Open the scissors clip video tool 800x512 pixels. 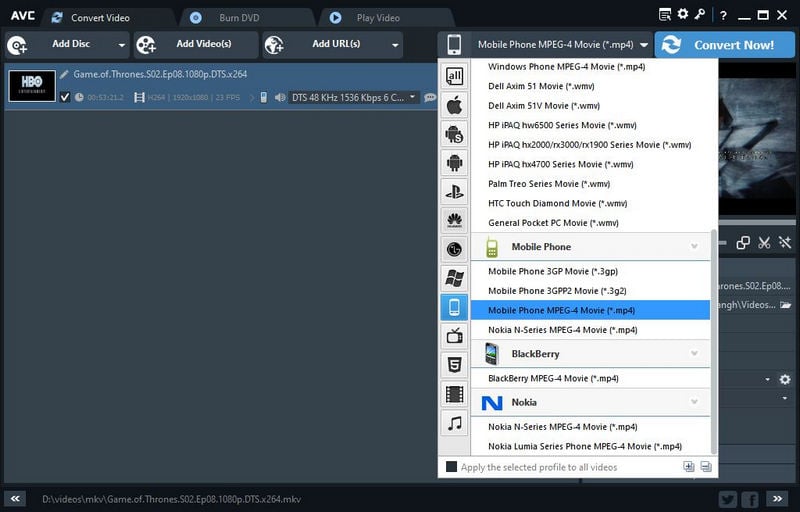(764, 243)
